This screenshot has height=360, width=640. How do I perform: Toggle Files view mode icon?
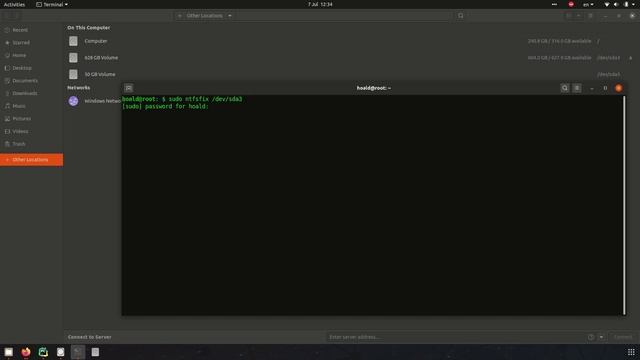[x=569, y=16]
